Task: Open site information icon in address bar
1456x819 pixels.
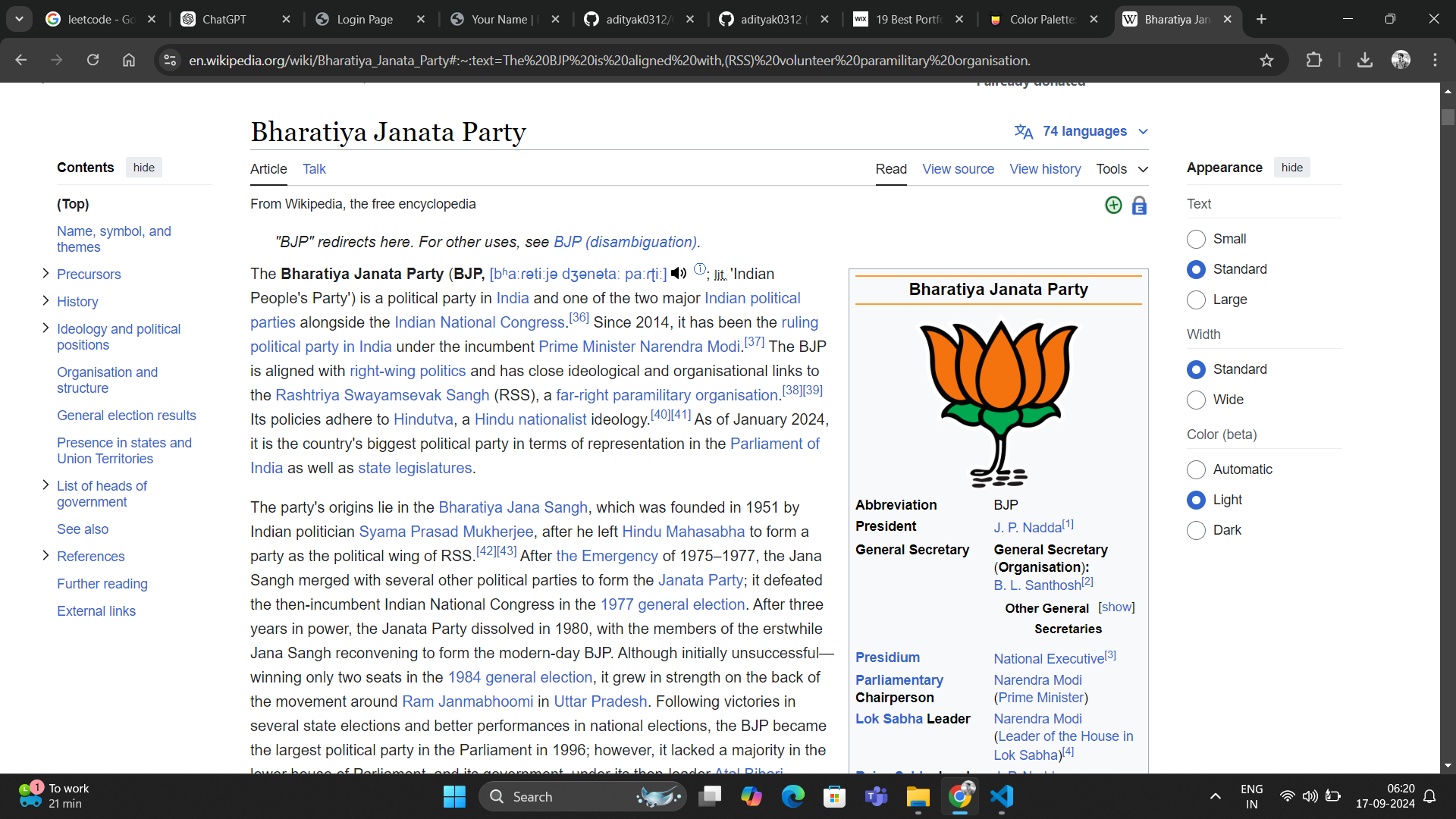Action: pos(171,60)
